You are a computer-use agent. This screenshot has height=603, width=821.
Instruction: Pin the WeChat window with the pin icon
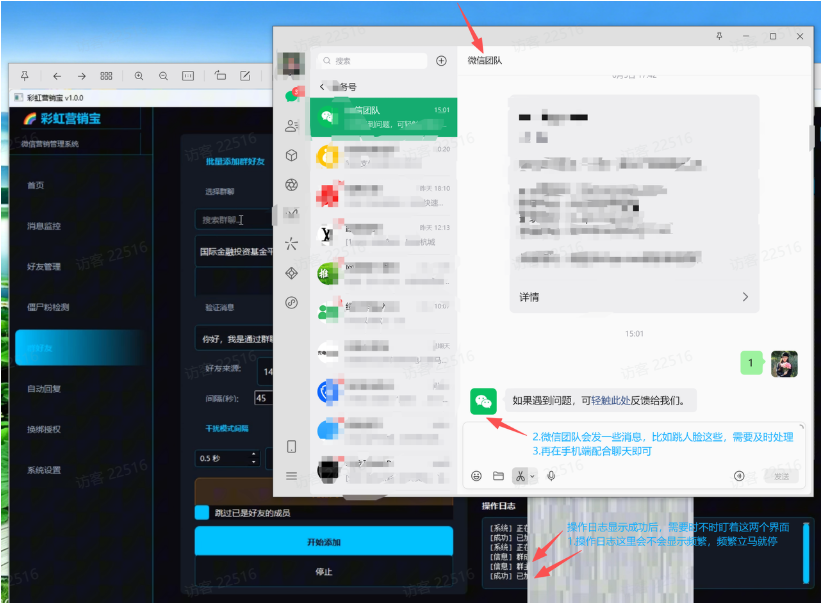coord(719,36)
